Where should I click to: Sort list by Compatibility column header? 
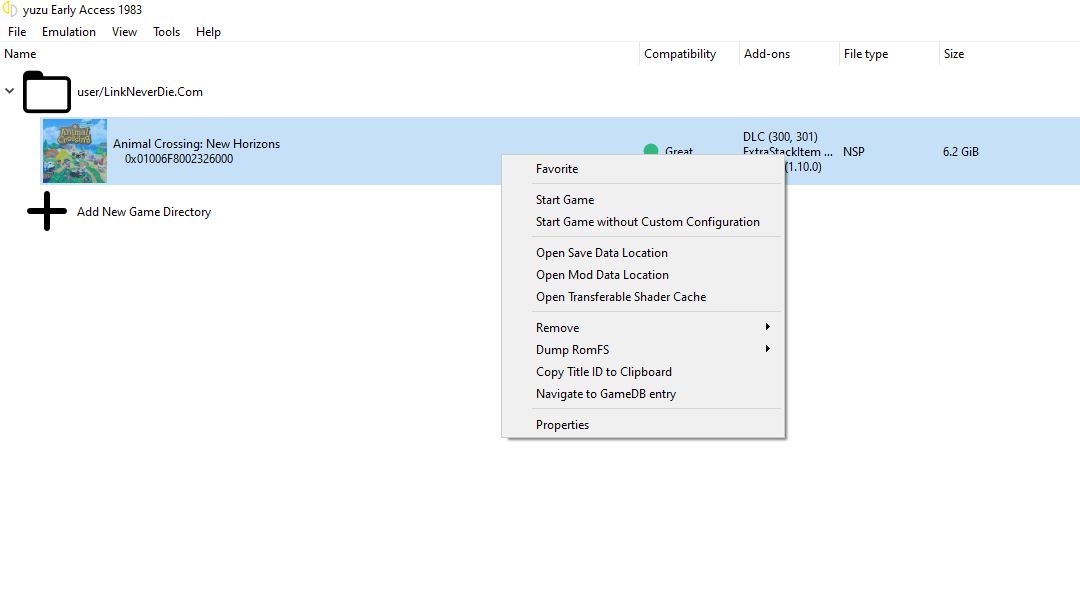(x=680, y=54)
